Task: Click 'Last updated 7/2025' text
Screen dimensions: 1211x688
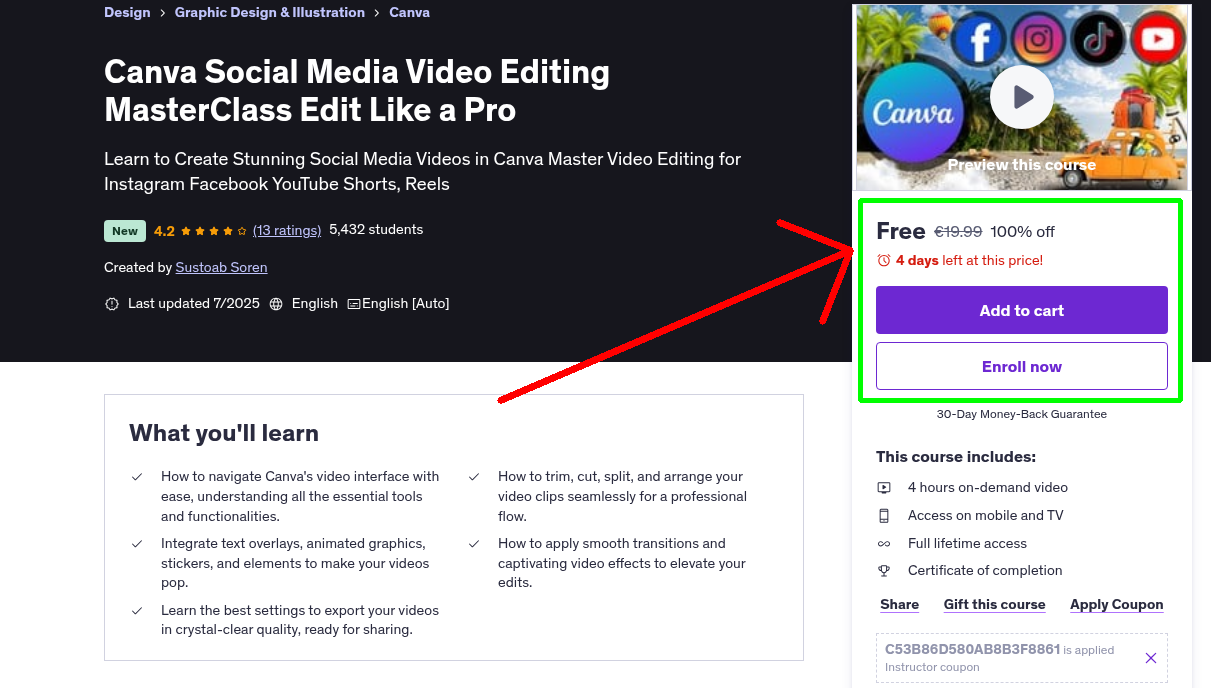Action: point(194,304)
